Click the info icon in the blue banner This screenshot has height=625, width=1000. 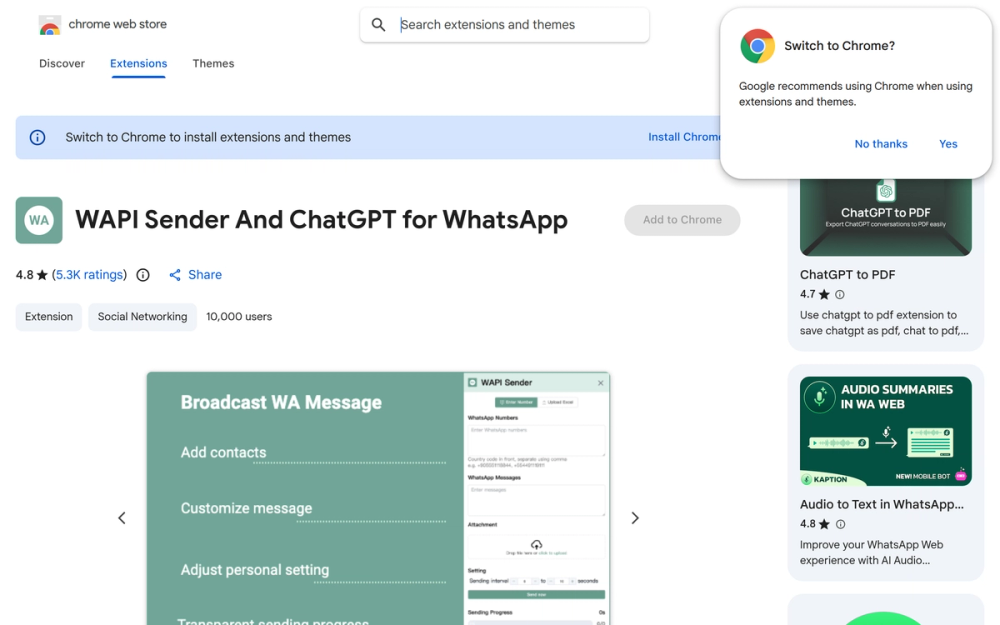coord(37,136)
